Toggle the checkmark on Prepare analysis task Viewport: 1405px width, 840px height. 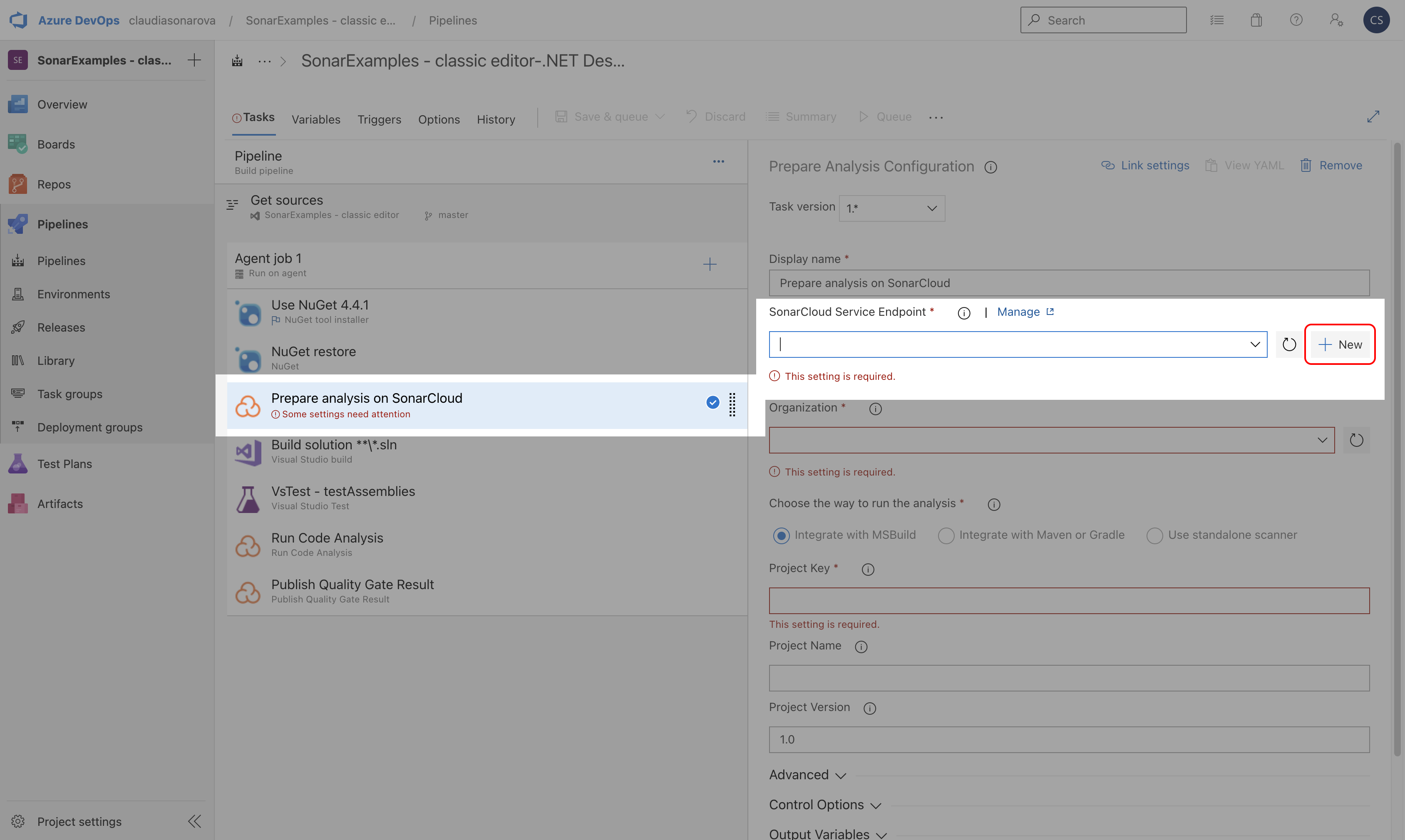(x=712, y=402)
